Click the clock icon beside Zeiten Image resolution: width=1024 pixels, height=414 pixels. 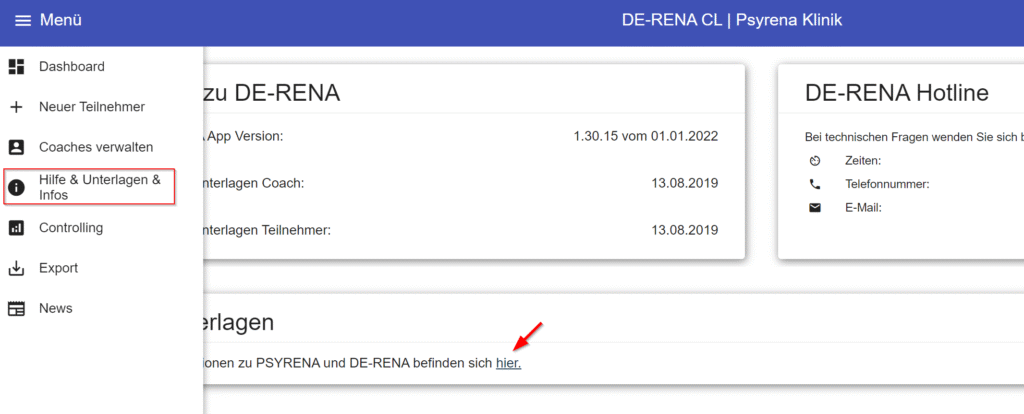(815, 160)
